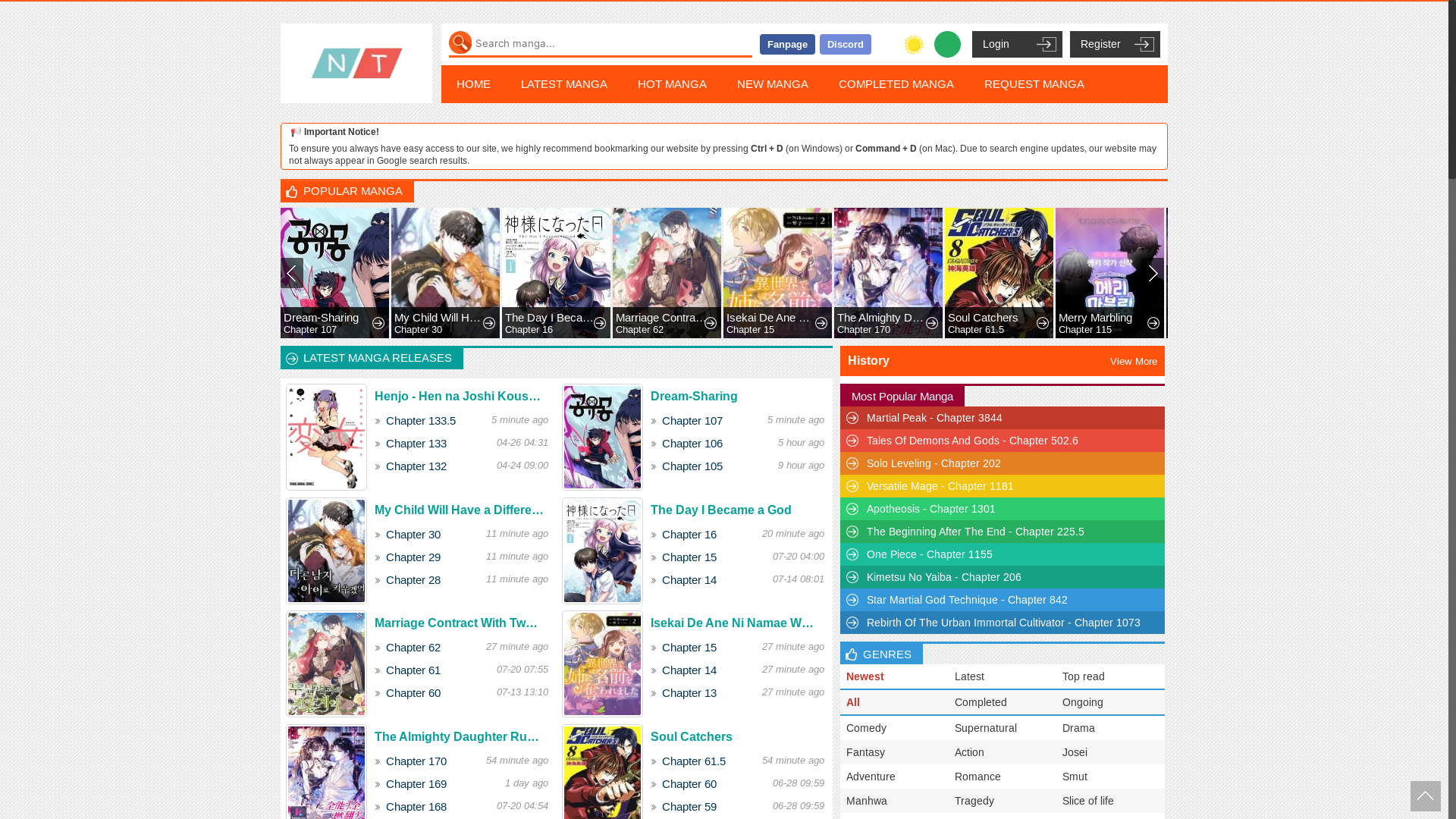Click arrow icon on Soul Catchers slide
The image size is (1456, 819).
point(1043,323)
